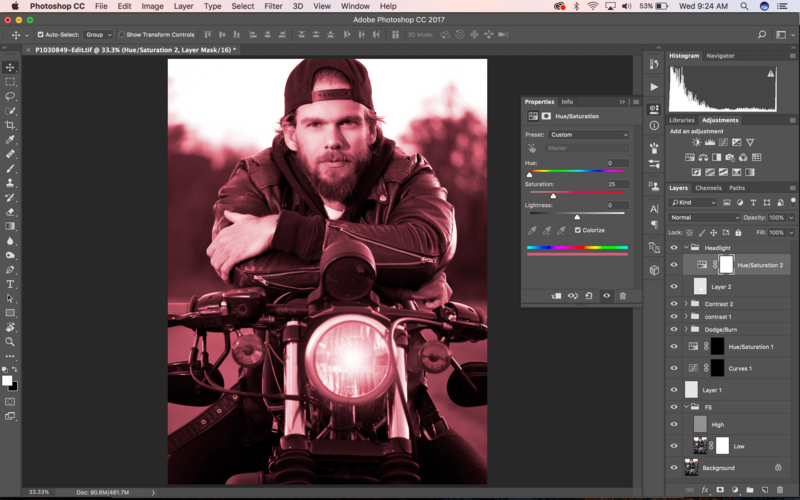
Task: Select the Background layer
Action: click(728, 467)
